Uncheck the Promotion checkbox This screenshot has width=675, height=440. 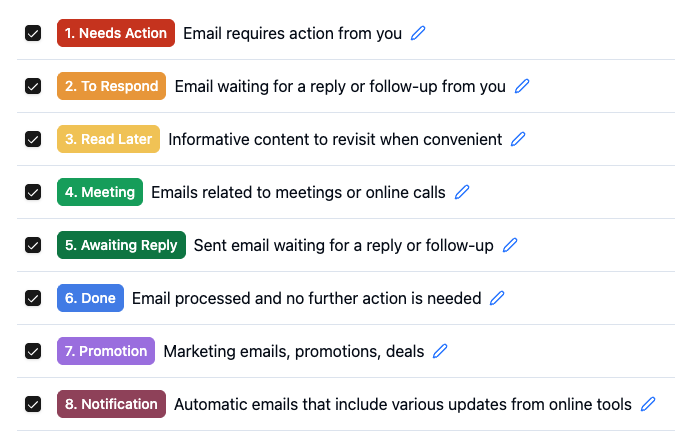pos(33,351)
